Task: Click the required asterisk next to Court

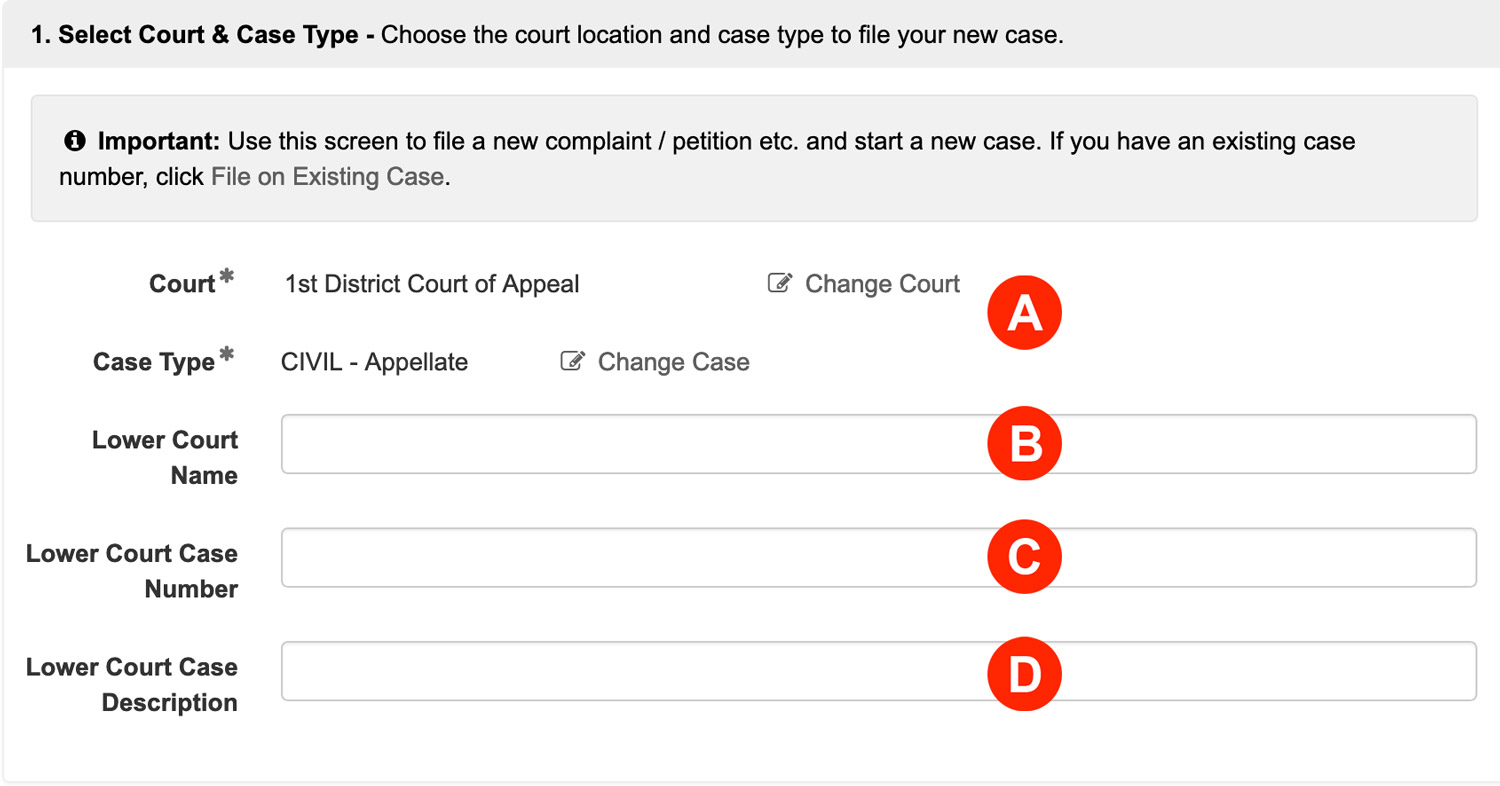Action: [227, 277]
